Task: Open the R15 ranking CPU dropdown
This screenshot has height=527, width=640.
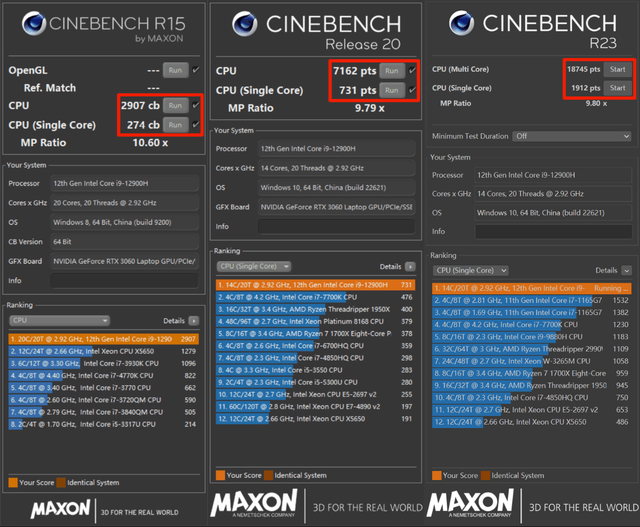Action: click(43, 321)
